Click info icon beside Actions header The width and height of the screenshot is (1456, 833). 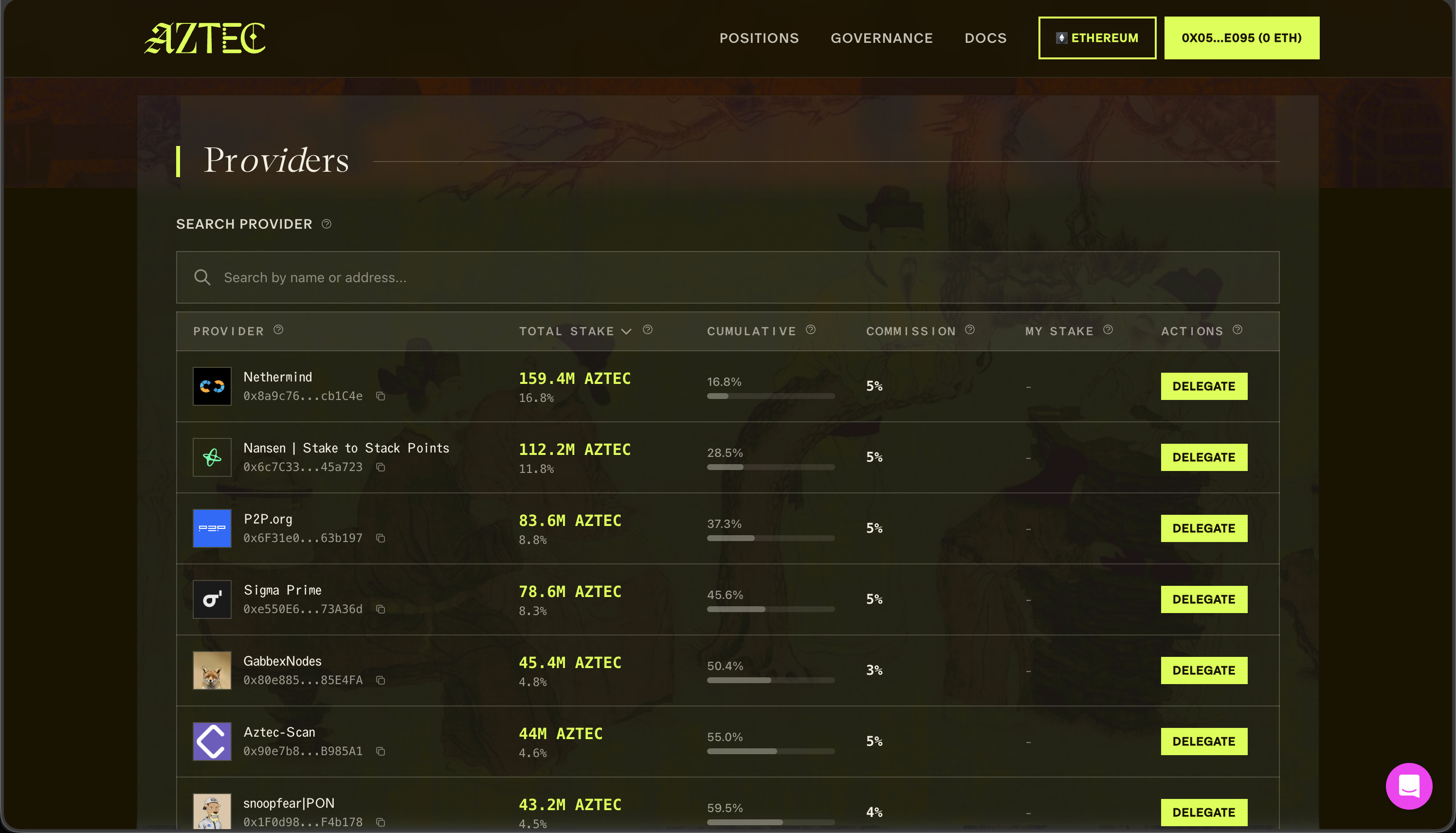pos(1238,329)
